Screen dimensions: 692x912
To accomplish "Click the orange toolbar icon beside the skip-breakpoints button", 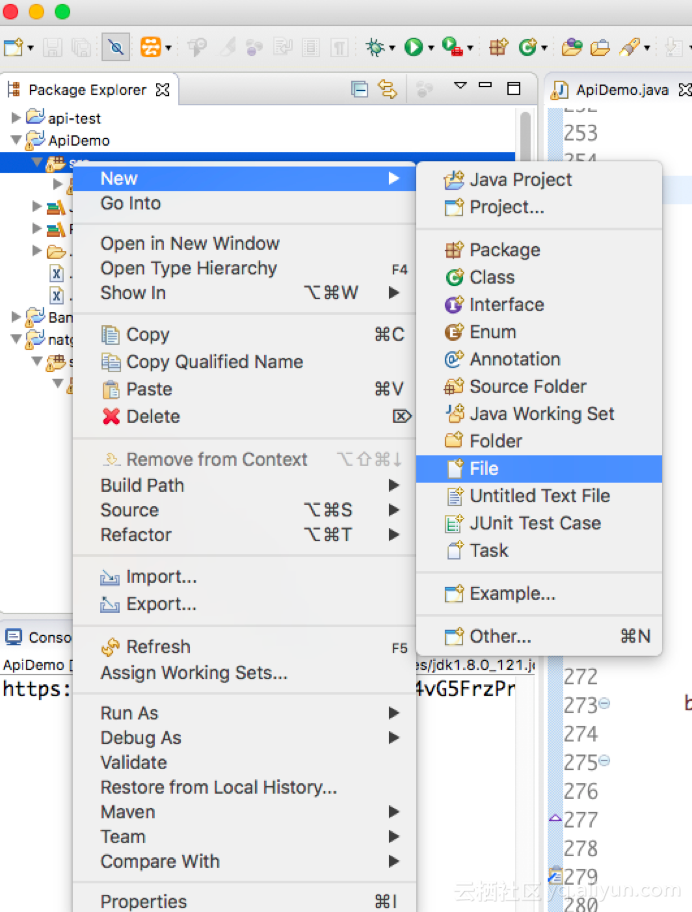I will pyautogui.click(x=151, y=47).
